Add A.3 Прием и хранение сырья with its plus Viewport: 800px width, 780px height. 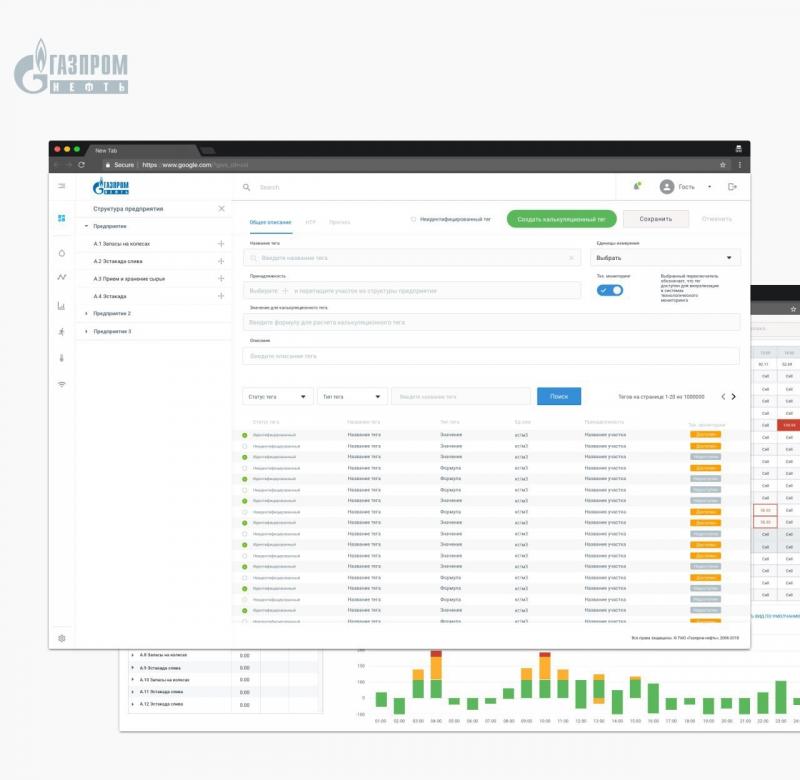point(221,279)
